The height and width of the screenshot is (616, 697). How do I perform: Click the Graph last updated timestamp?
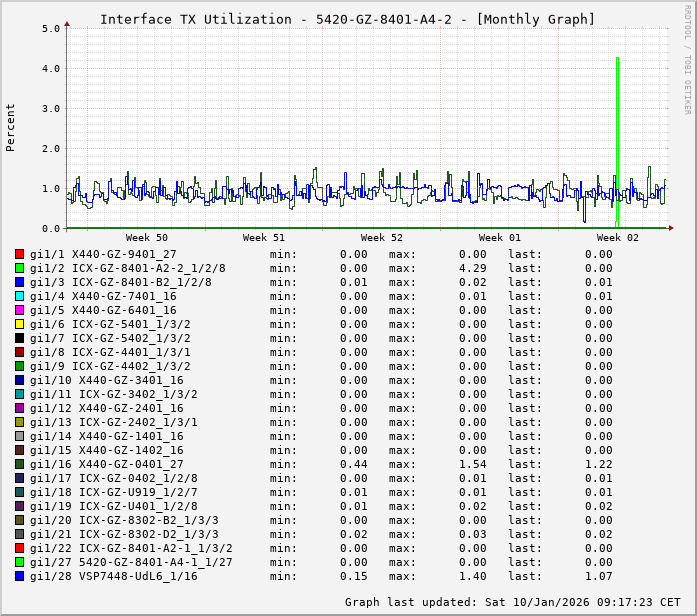click(513, 602)
